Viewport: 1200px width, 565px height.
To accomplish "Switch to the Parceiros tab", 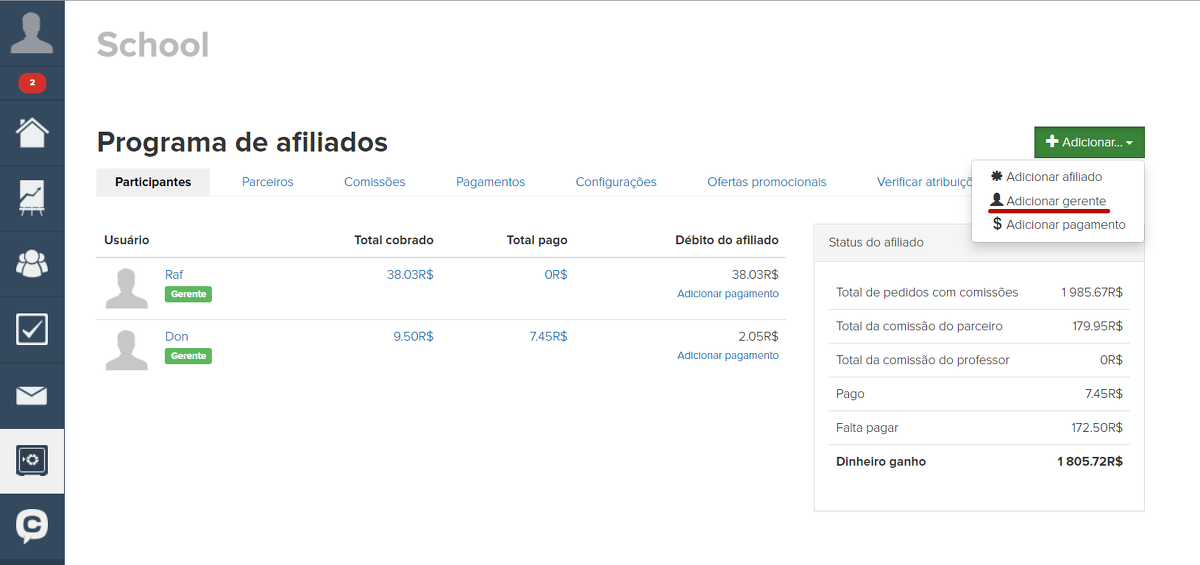I will click(x=267, y=182).
